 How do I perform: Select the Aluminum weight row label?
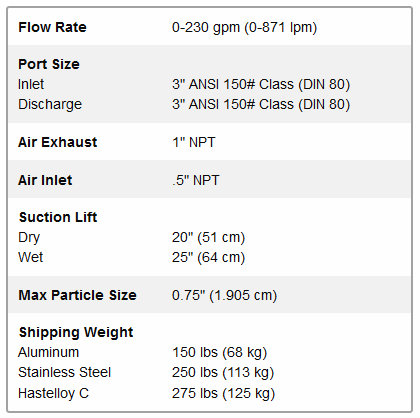click(x=49, y=352)
